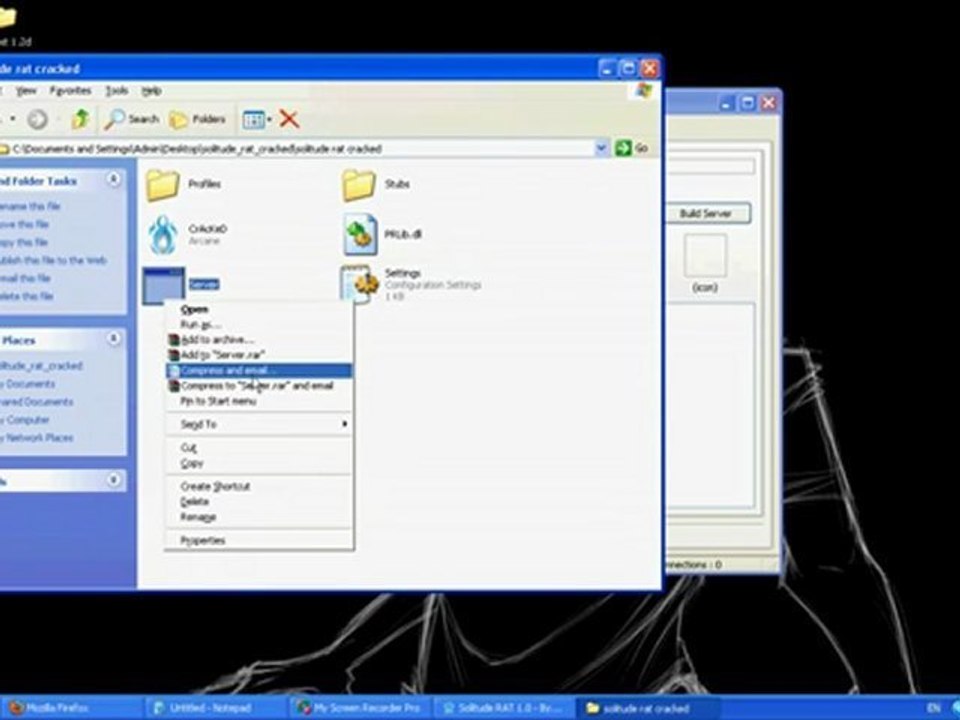Click the (icon) preview box in background window
The image size is (960, 720).
[705, 256]
